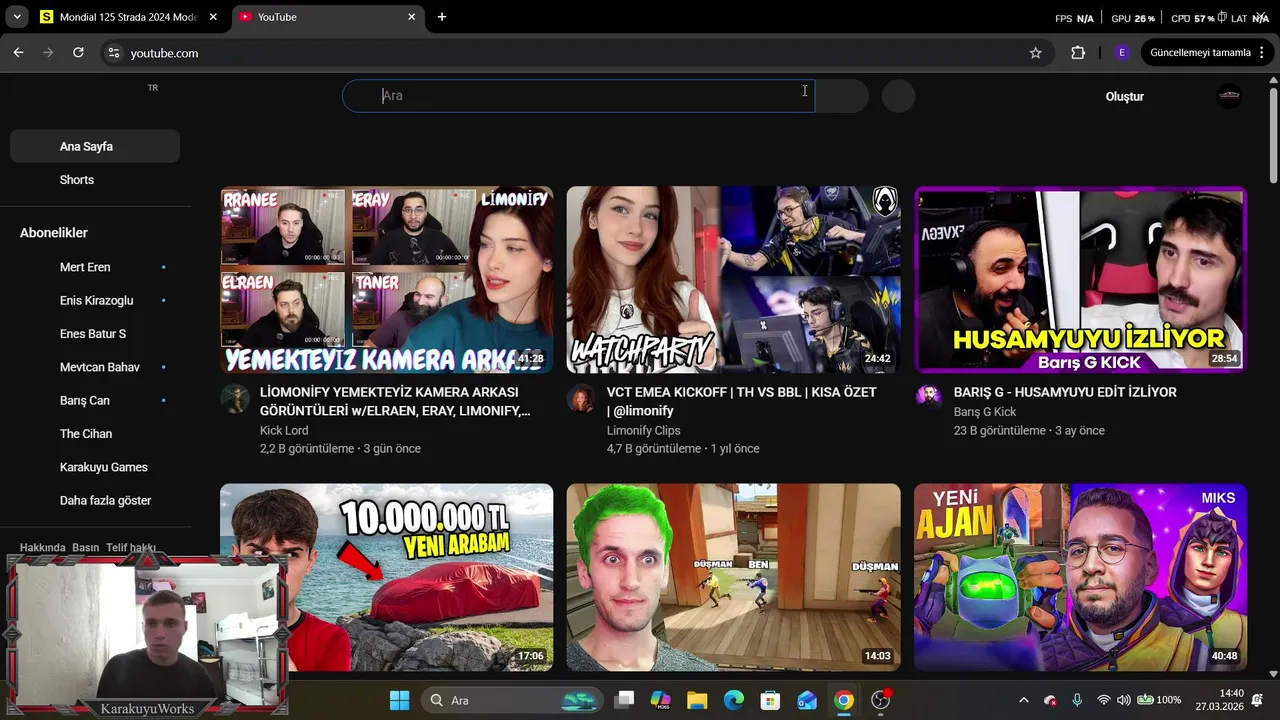Open Task View from the taskbar

624,700
